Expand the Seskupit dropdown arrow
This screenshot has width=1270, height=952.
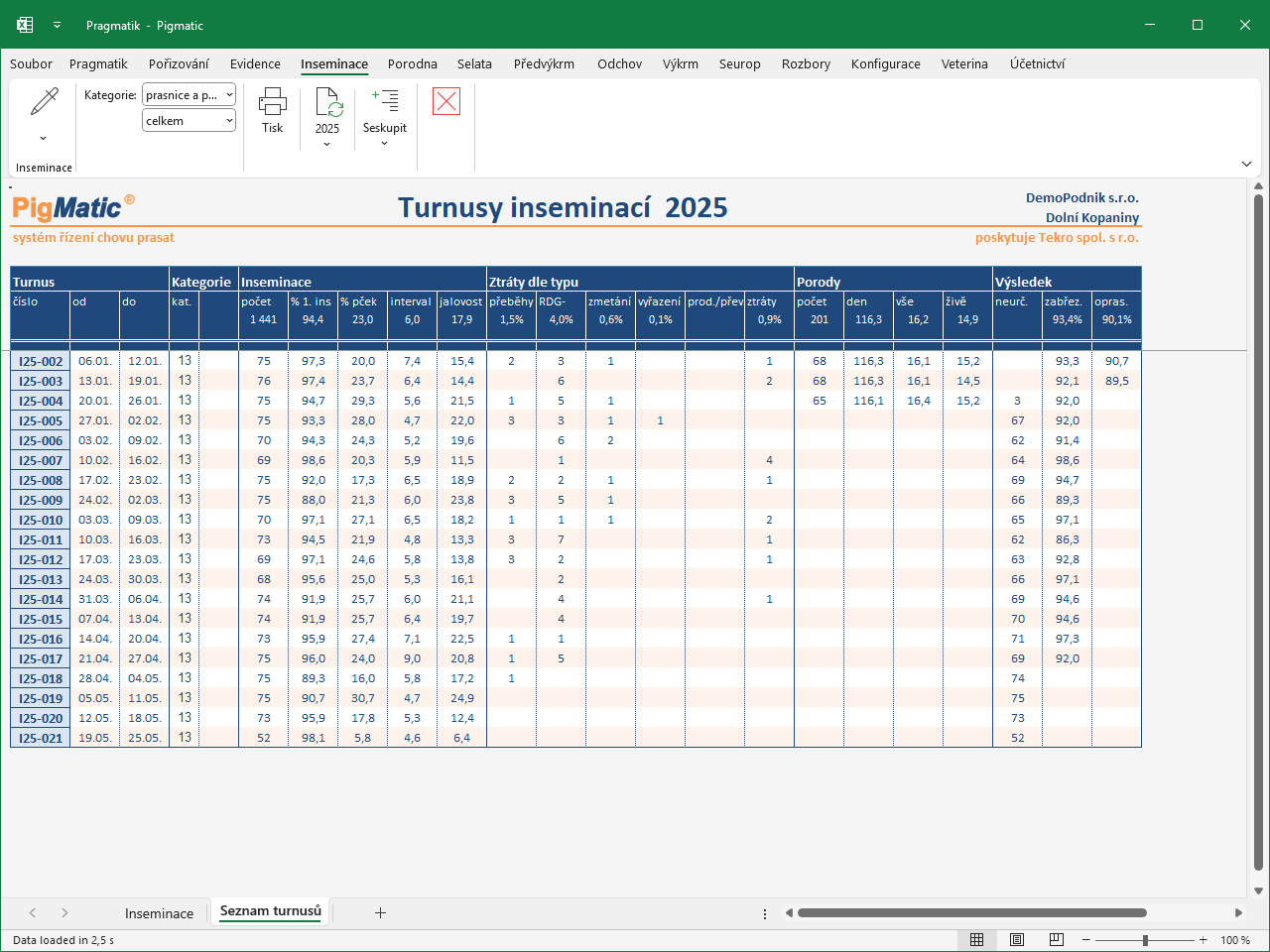tap(385, 144)
